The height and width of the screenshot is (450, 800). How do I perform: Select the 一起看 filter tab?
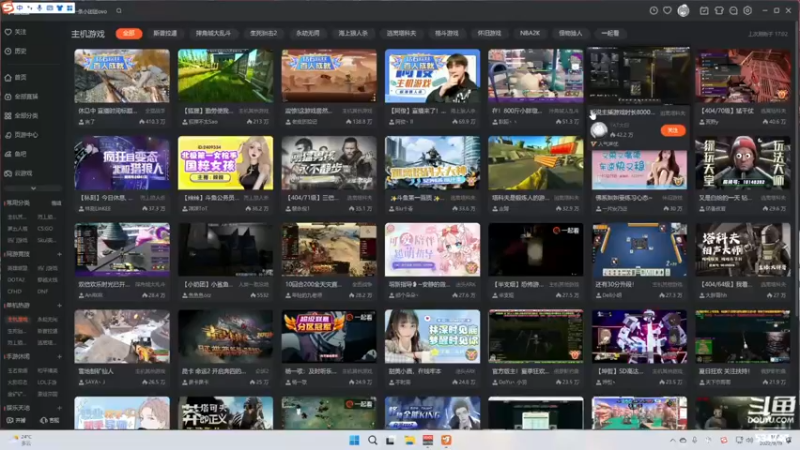tap(610, 33)
